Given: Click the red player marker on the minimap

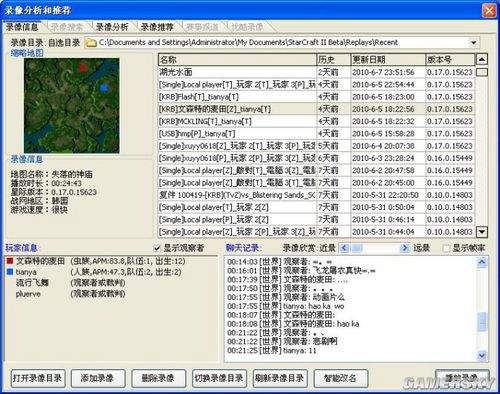Looking at the screenshot, I should coord(83,68).
